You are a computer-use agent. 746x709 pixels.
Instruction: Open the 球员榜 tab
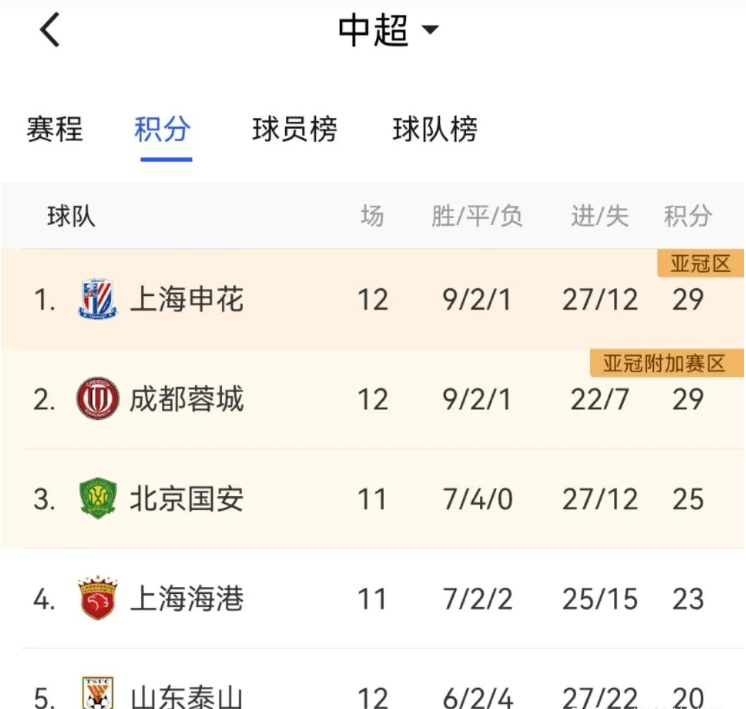click(x=294, y=129)
